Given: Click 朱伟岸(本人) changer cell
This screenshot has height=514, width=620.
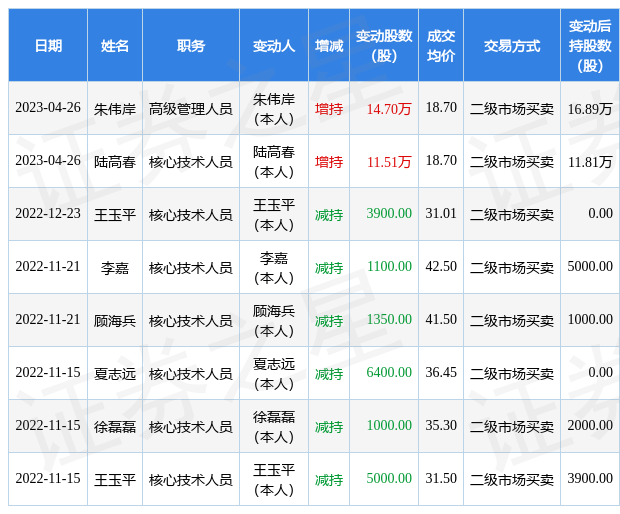Looking at the screenshot, I should click(274, 109).
